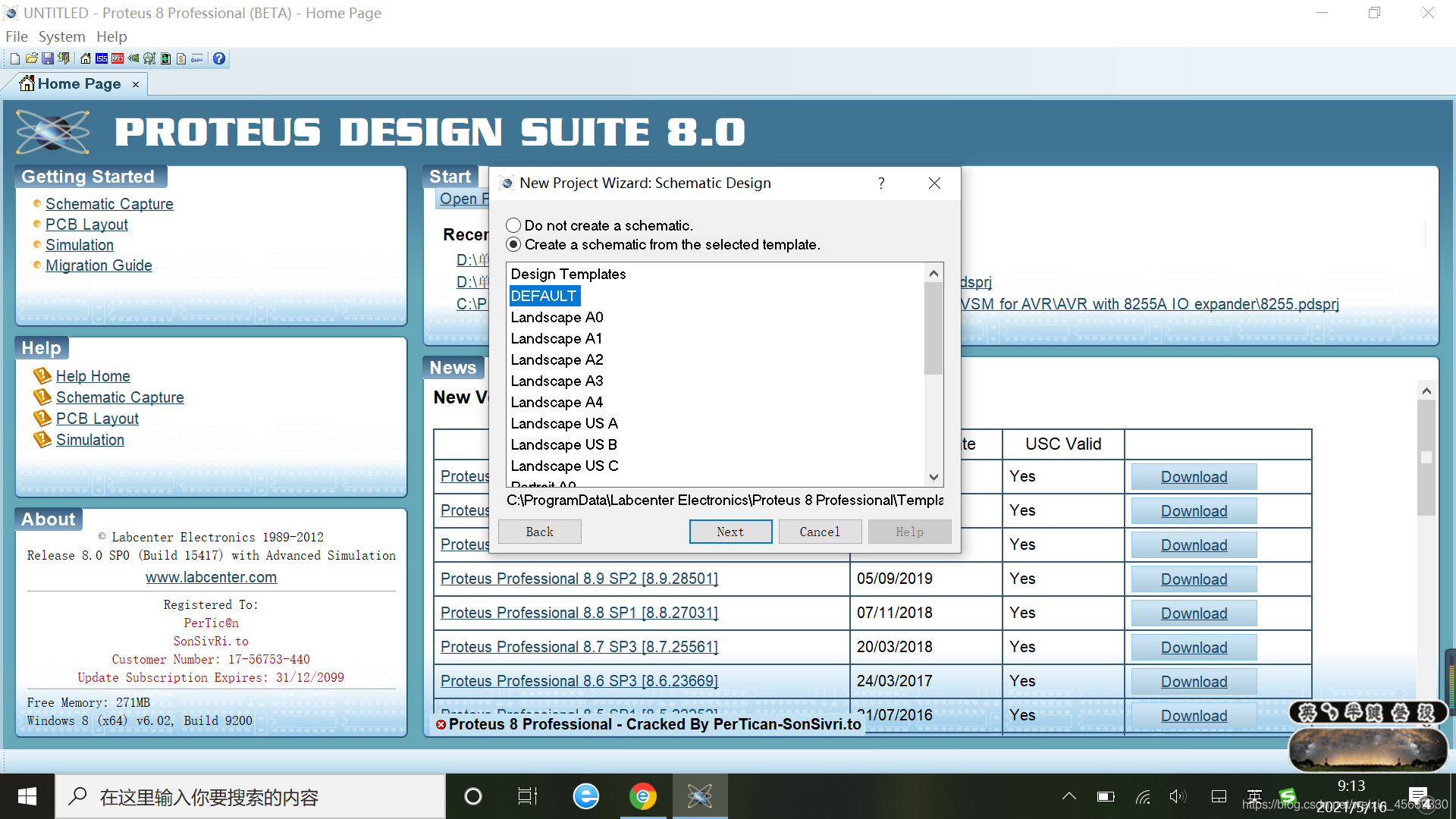Click the Save Project floppy icon
Image resolution: width=1456 pixels, height=819 pixels.
[48, 58]
